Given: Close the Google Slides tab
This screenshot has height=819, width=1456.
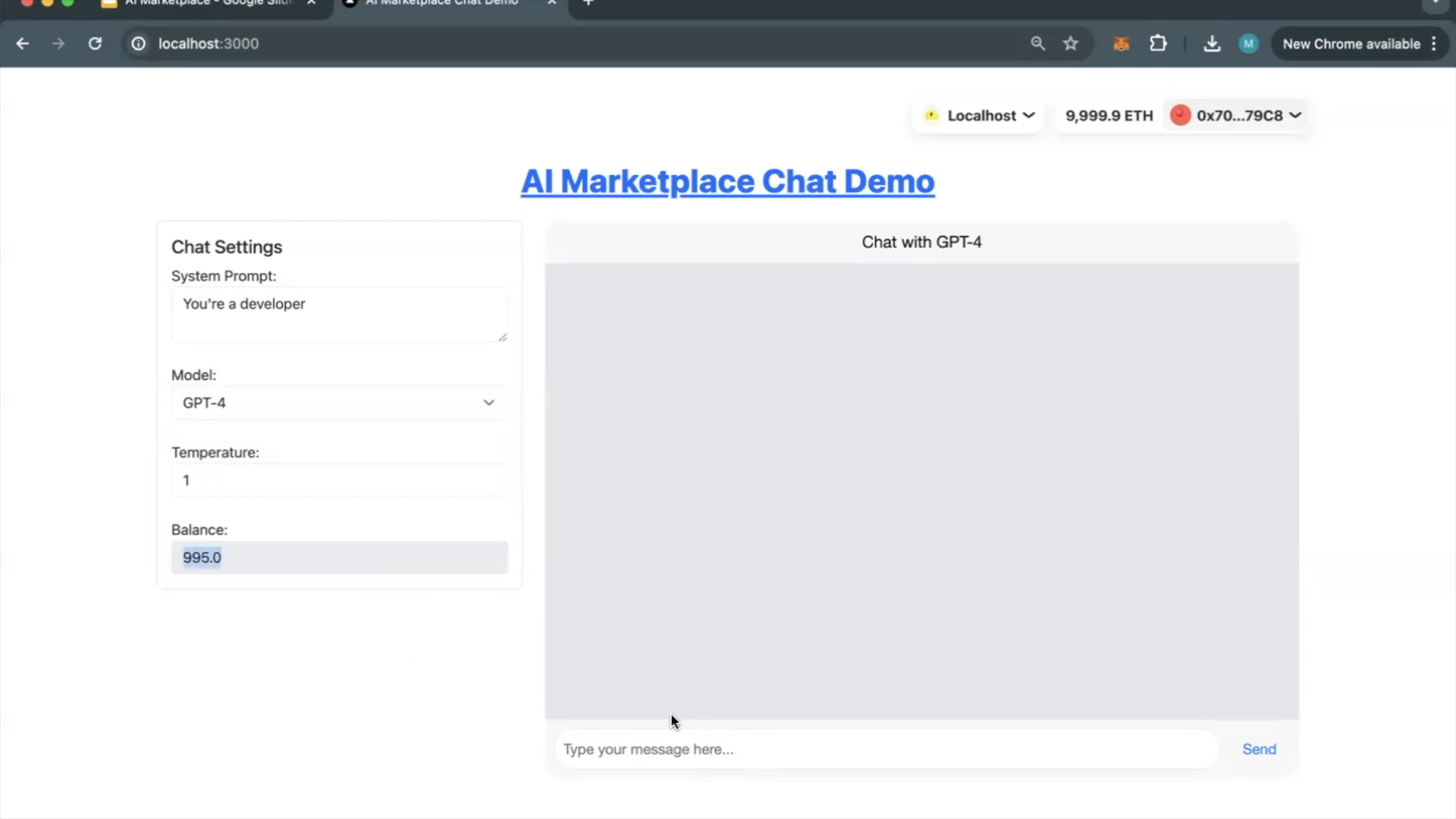Looking at the screenshot, I should (x=311, y=2).
